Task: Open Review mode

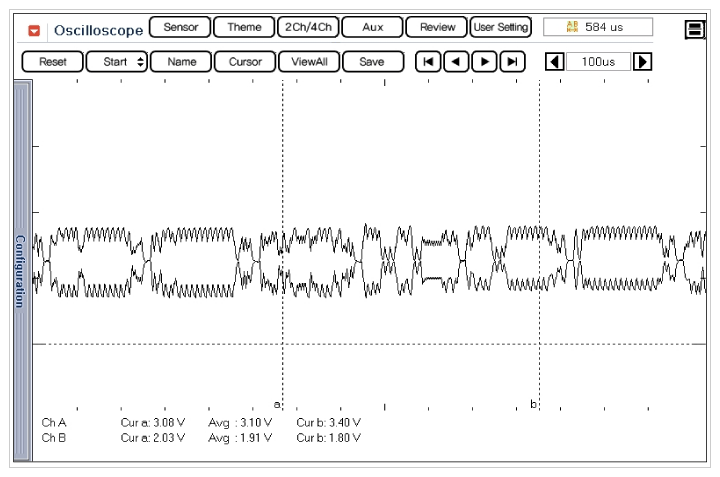Action: click(437, 27)
